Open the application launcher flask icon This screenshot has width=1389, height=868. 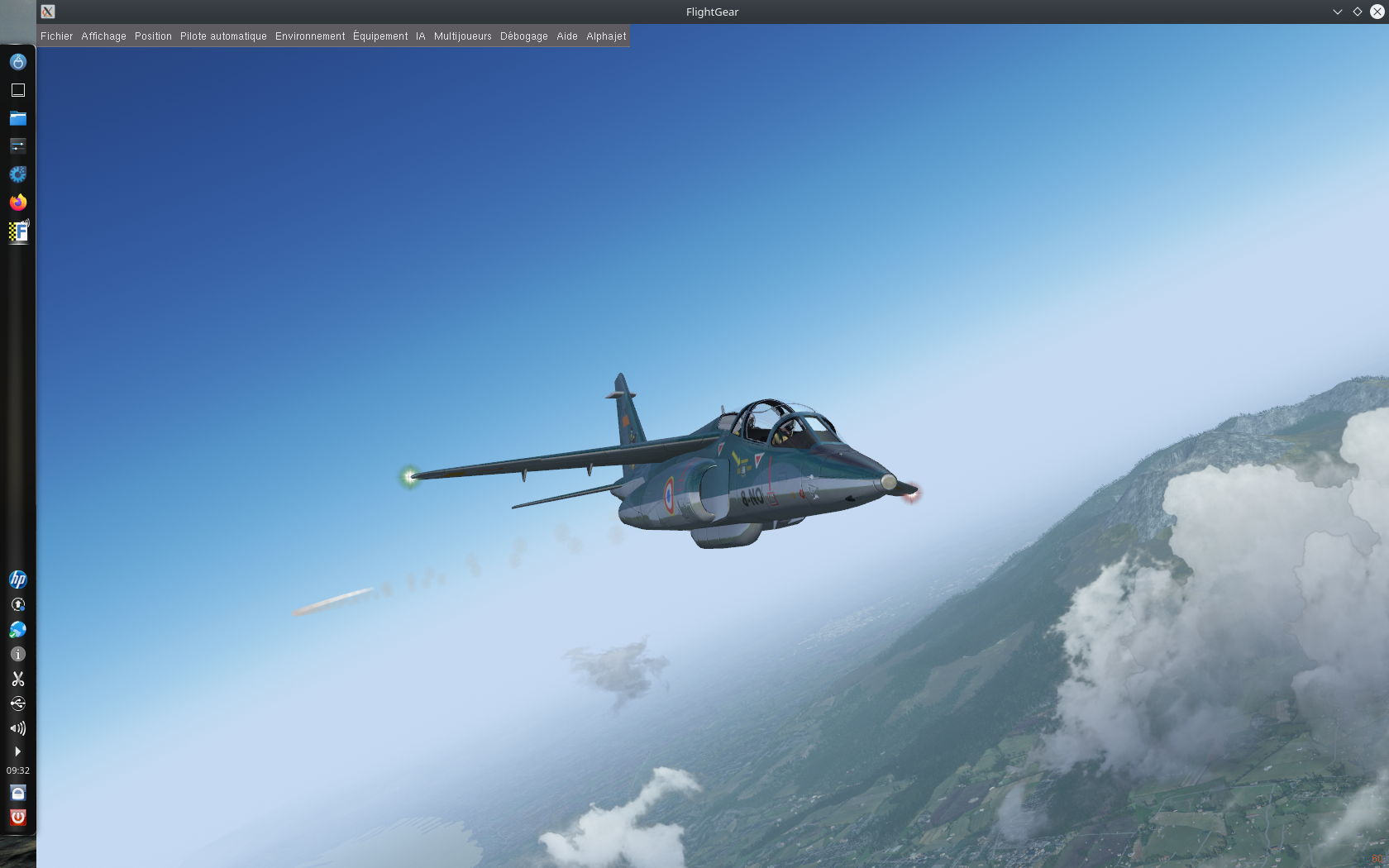click(x=18, y=62)
